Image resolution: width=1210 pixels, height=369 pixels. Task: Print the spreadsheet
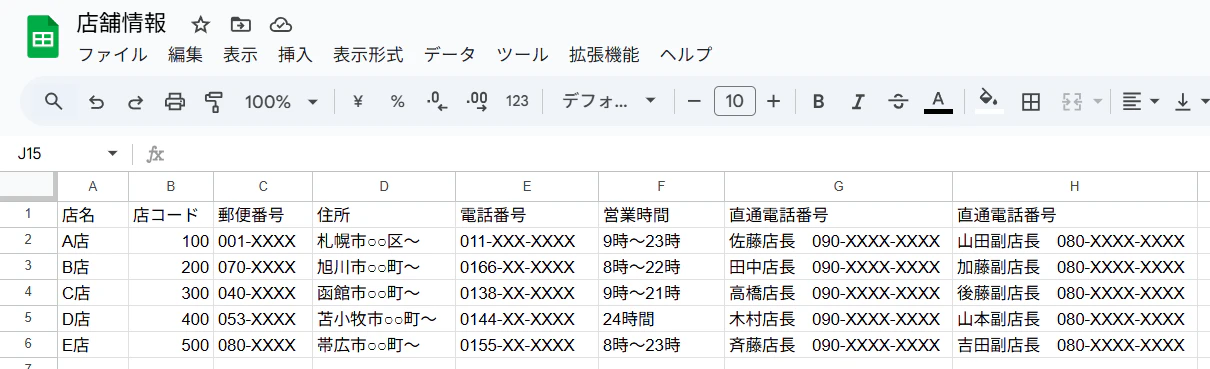(x=175, y=101)
